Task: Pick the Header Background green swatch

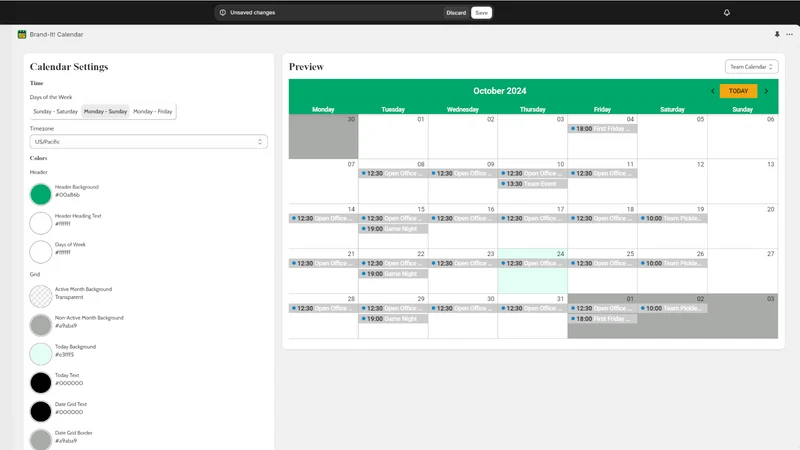Action: (x=40, y=194)
